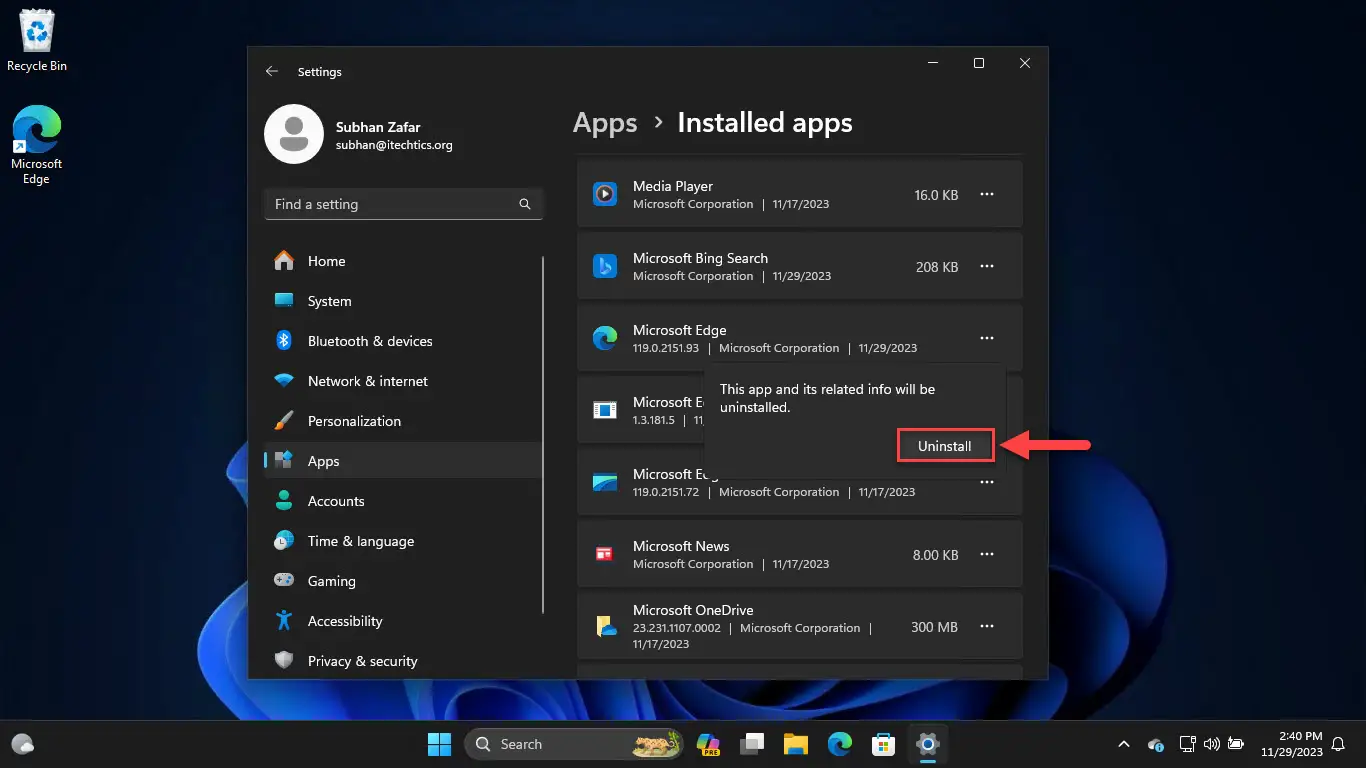Screen dimensions: 1366x768
Task: Open Task View from taskbar
Action: (752, 744)
